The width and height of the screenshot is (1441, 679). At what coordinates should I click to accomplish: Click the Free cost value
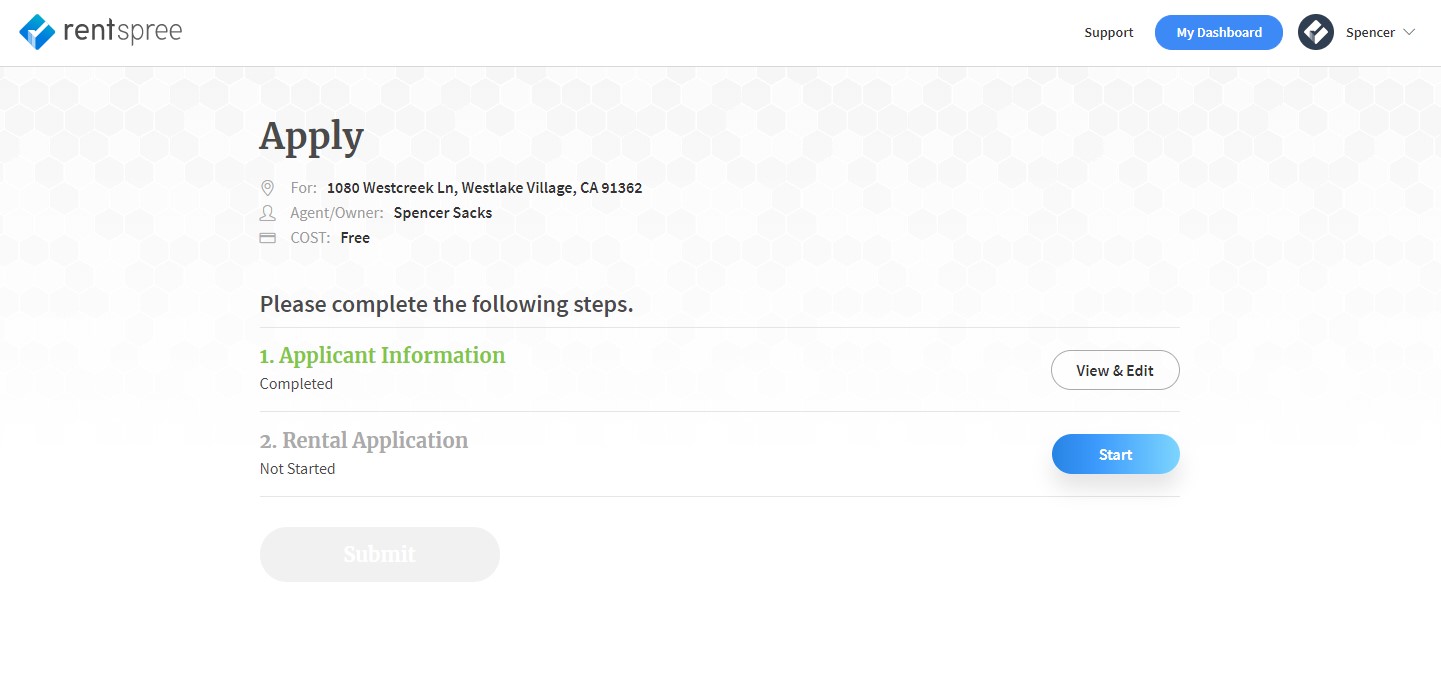(355, 238)
